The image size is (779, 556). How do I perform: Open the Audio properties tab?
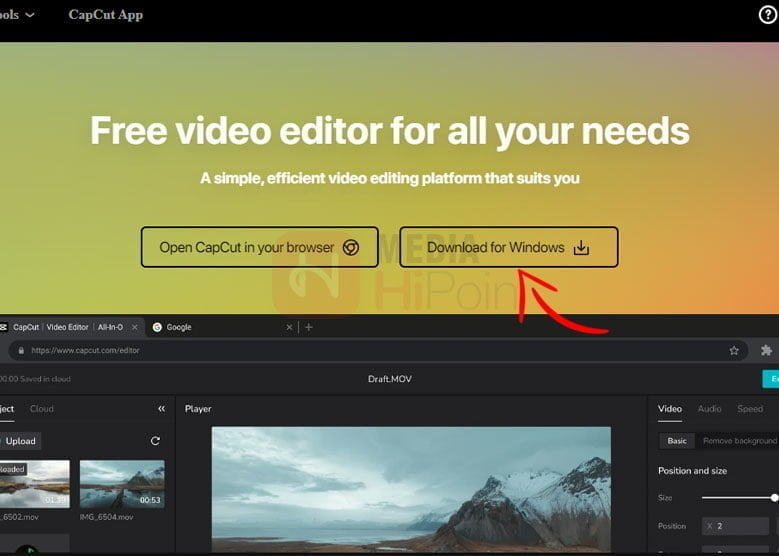point(709,409)
